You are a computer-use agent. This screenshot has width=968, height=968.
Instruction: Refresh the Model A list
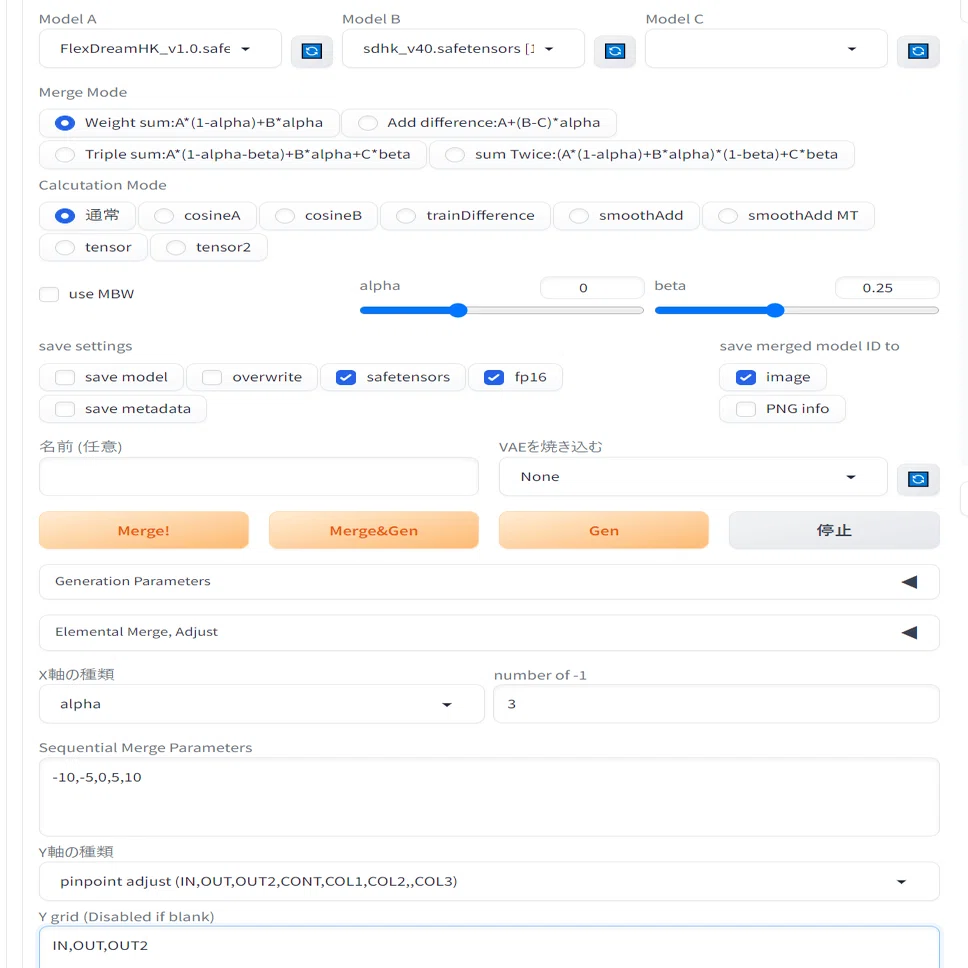coord(311,51)
